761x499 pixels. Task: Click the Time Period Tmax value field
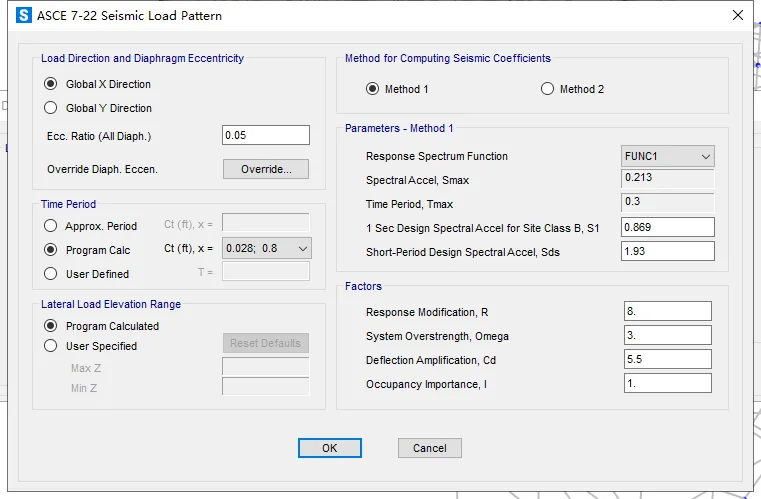pyautogui.click(x=668, y=202)
